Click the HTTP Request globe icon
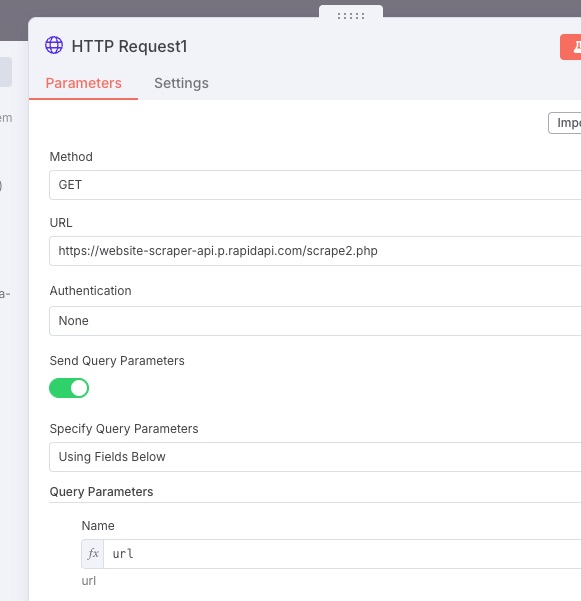Screen dimensions: 581x601 tap(54, 46)
